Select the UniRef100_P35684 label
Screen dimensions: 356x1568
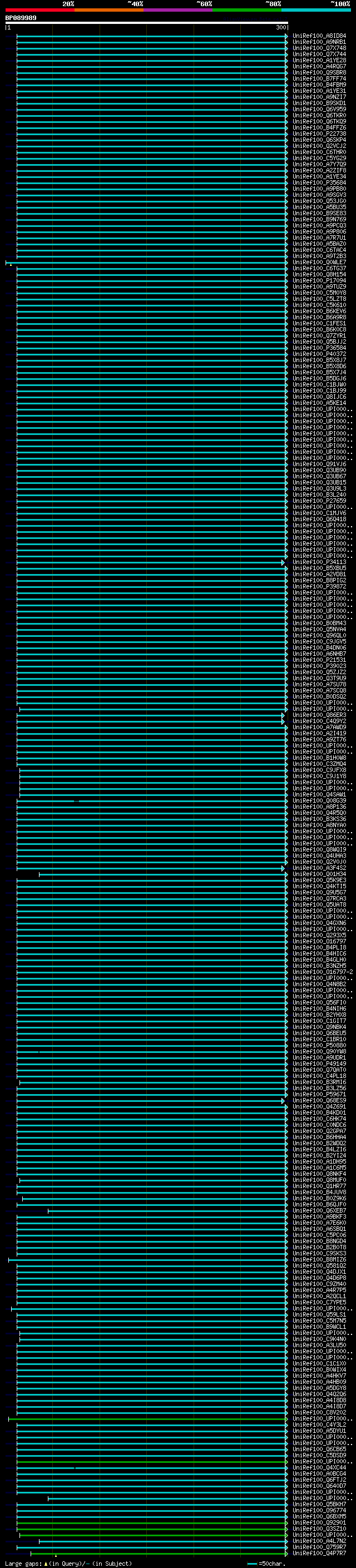[319, 182]
